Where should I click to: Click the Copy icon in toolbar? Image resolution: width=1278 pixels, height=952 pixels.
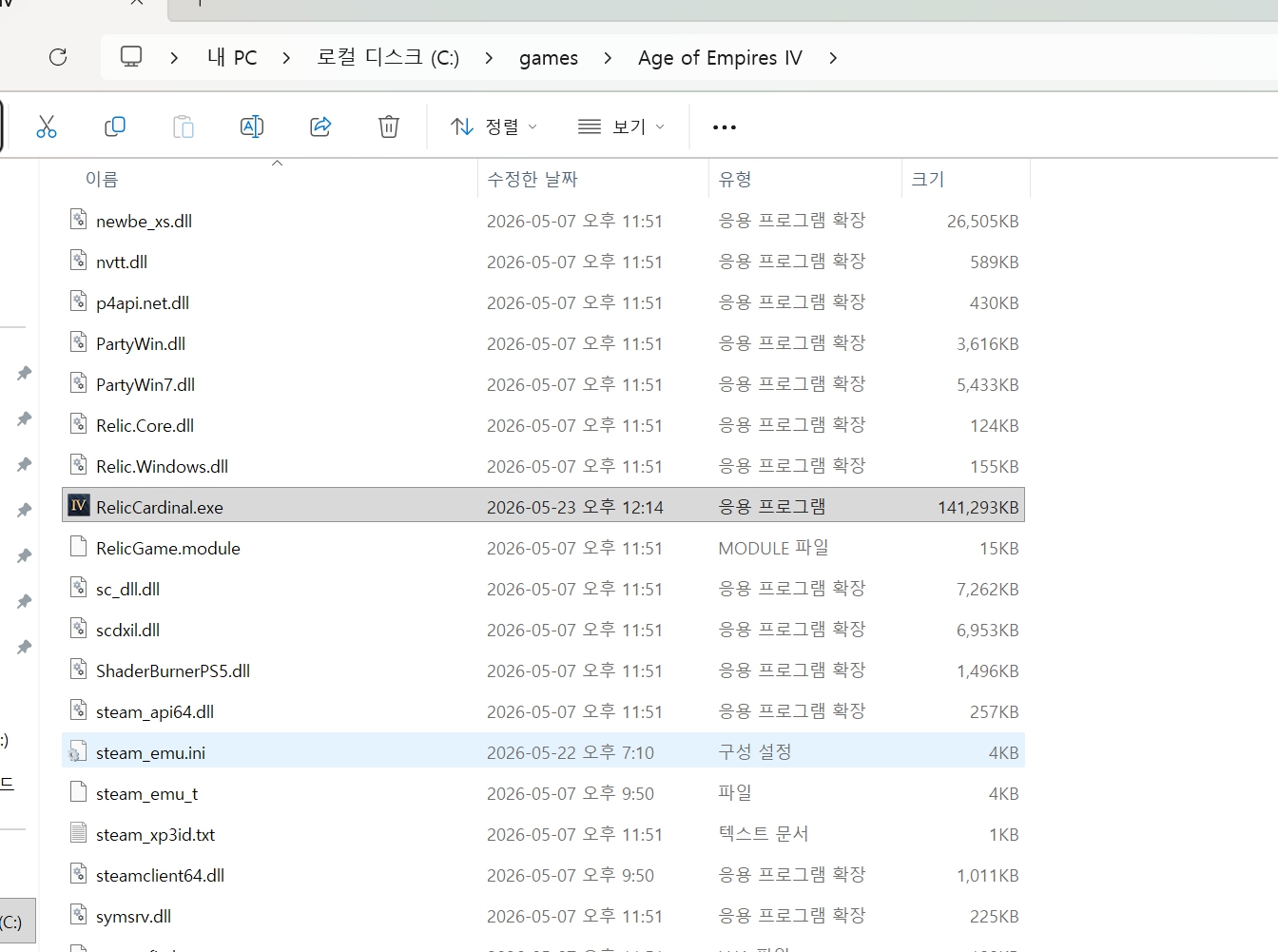point(115,126)
